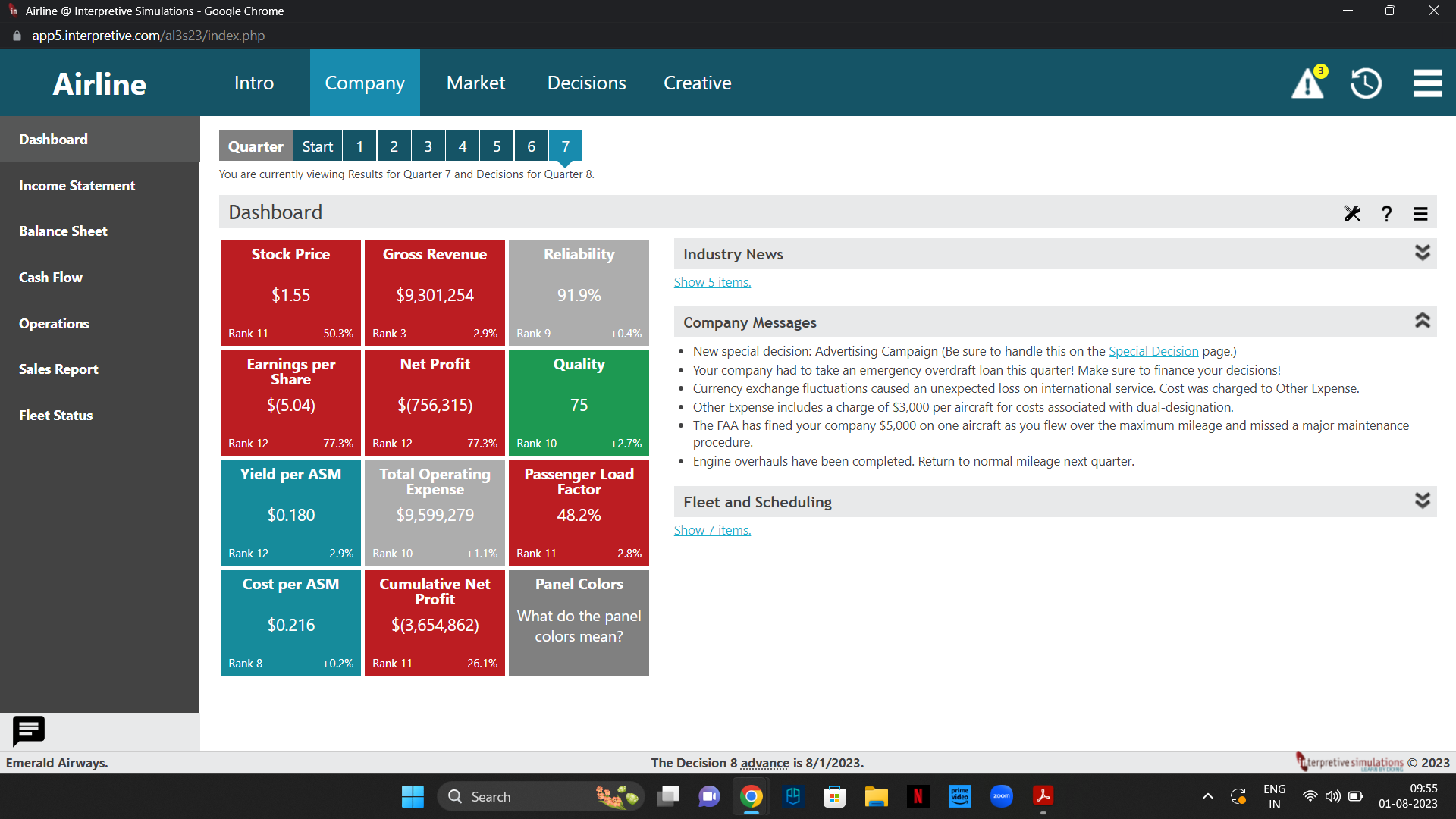Open the chat message icon bottom left sidebar
This screenshot has height=819, width=1456.
point(28,731)
